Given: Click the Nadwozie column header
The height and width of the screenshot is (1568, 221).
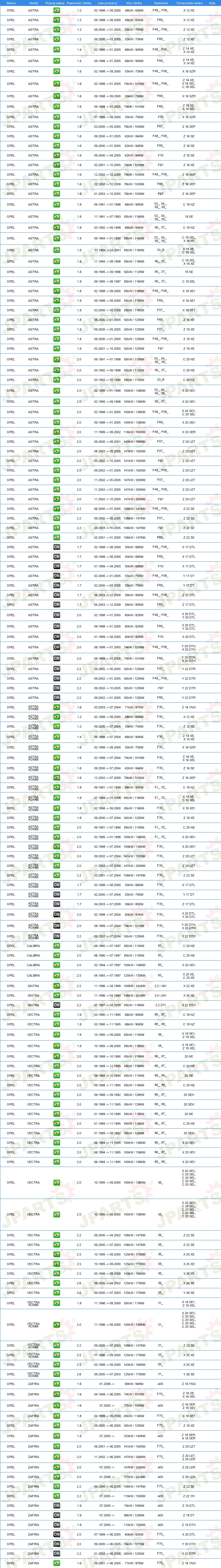Looking at the screenshot, I should tap(161, 3).
